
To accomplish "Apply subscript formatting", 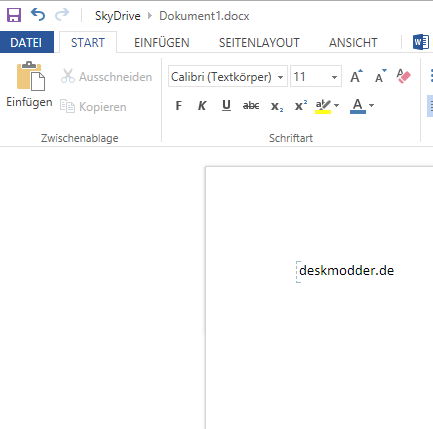I will coord(277,106).
